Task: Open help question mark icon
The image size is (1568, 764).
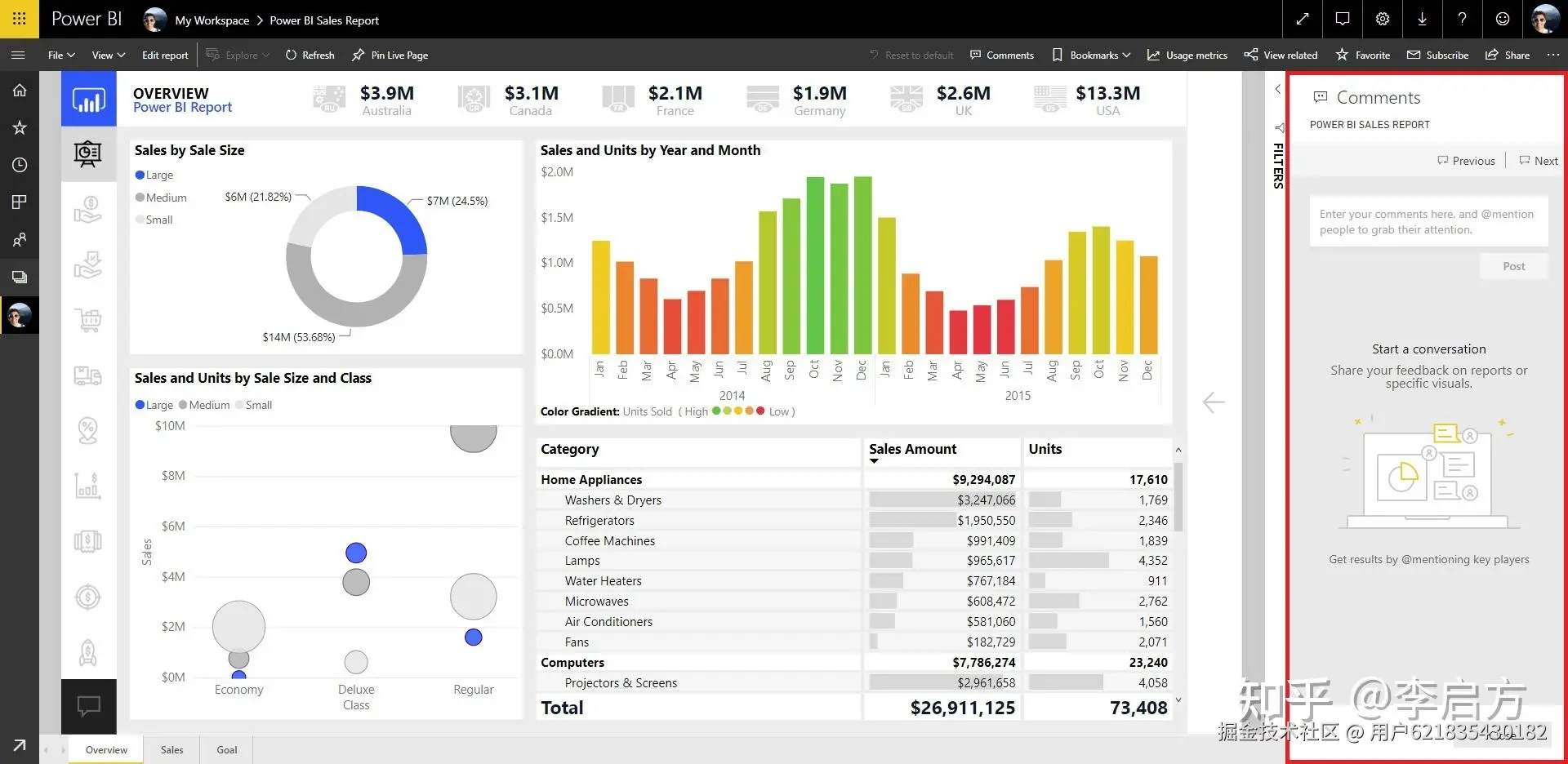Action: click(x=1463, y=19)
